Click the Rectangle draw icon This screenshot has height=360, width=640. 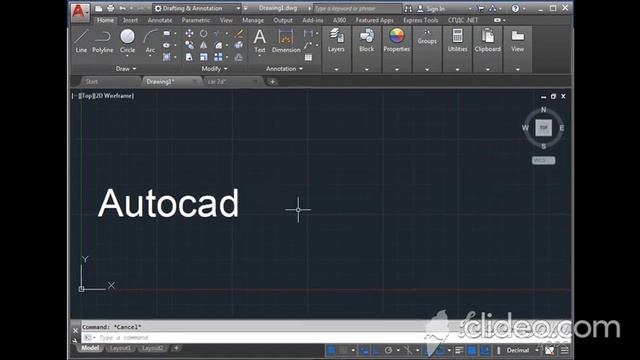pos(167,33)
